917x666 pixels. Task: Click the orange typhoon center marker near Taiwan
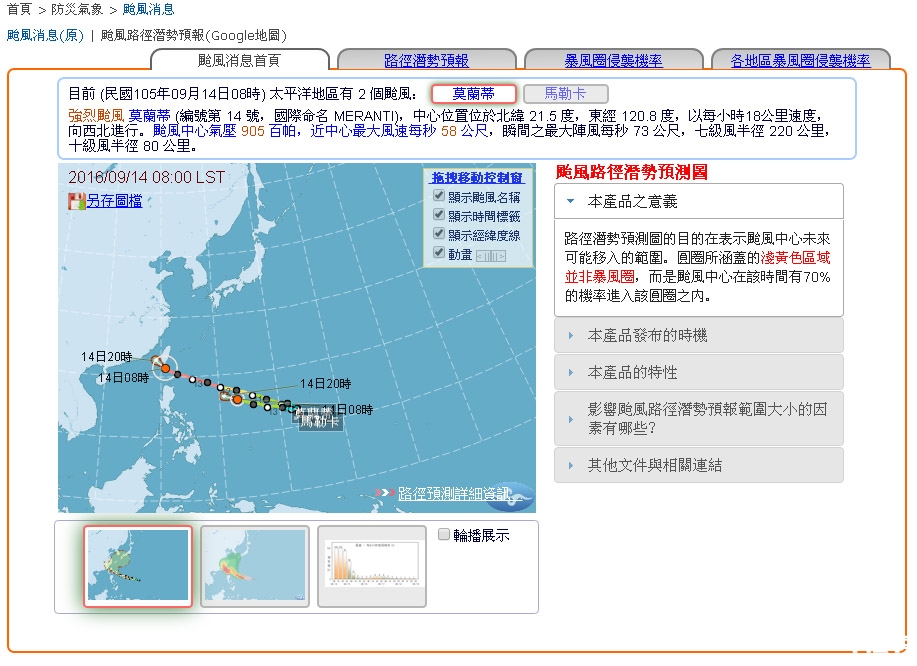165,368
